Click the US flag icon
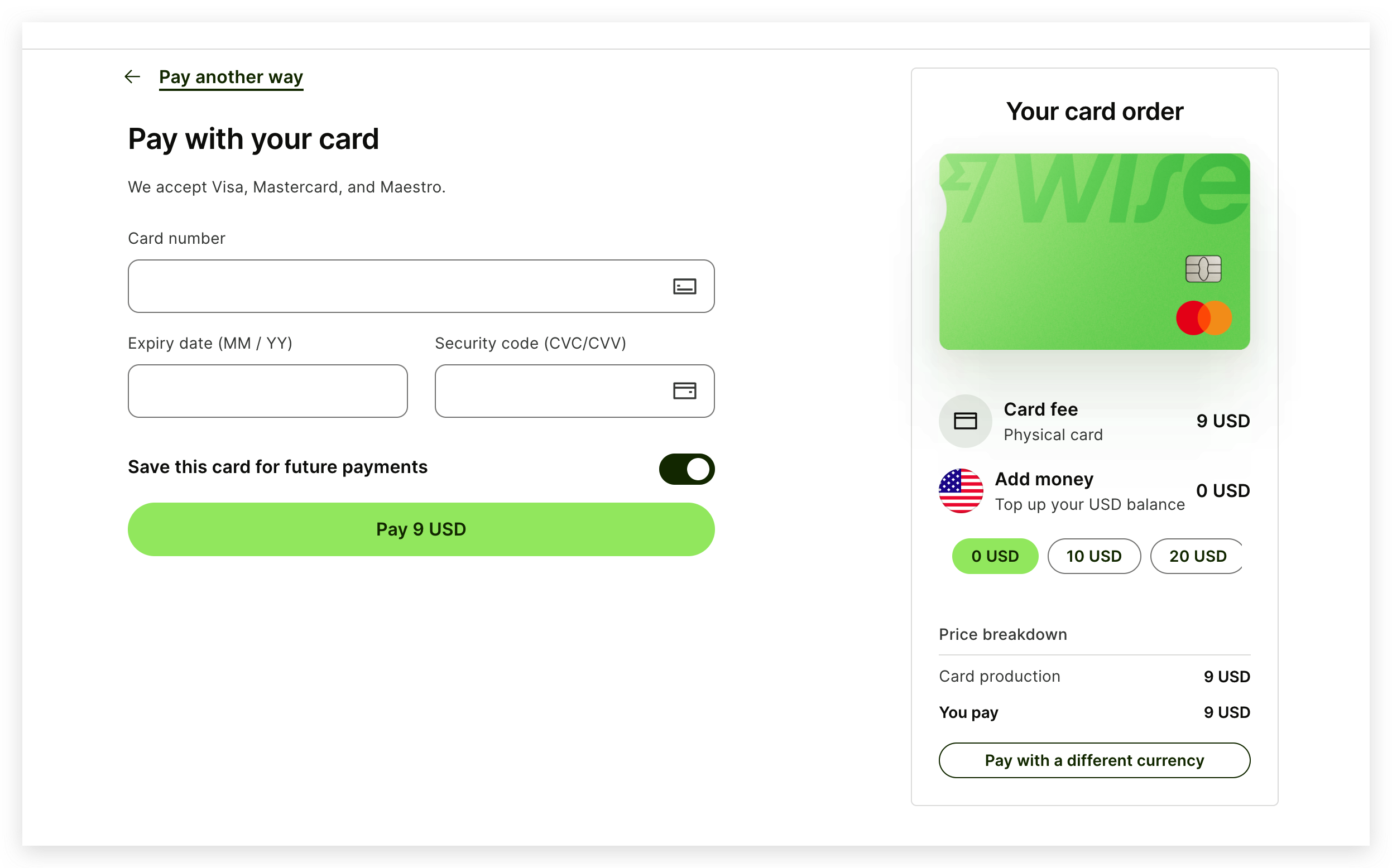This screenshot has width=1392, height=868. click(x=961, y=491)
